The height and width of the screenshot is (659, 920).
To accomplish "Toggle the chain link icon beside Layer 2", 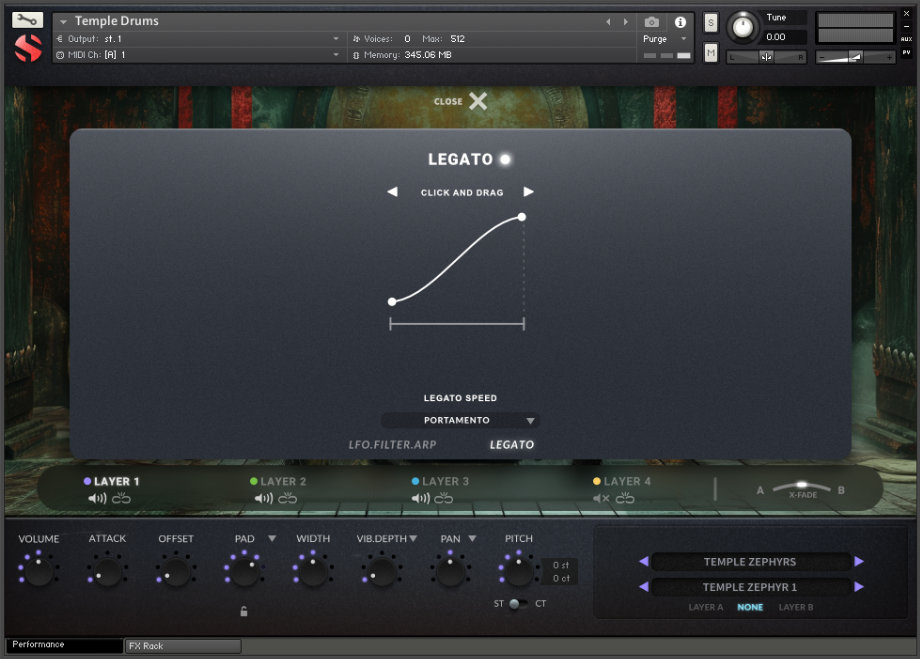I will 289,496.
